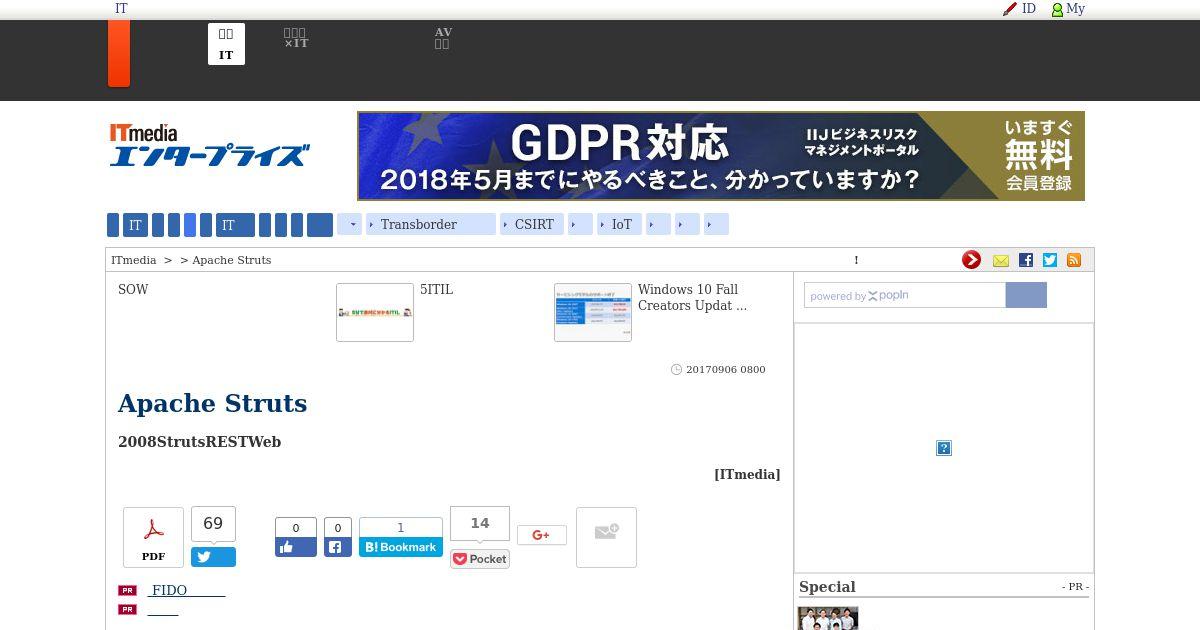Select the AV tab in the dark header

click(442, 38)
